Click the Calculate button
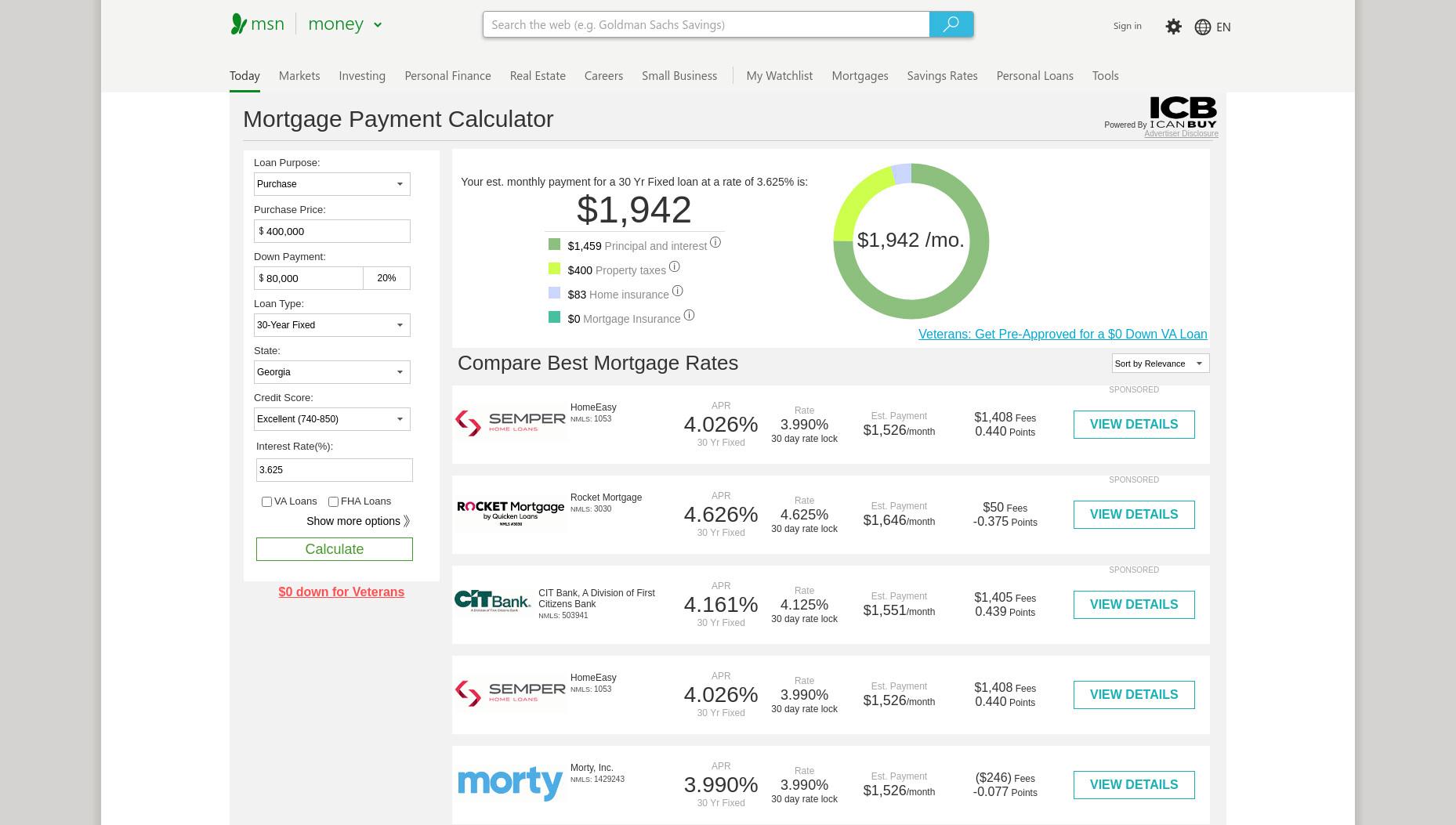Image resolution: width=1456 pixels, height=825 pixels. point(335,549)
